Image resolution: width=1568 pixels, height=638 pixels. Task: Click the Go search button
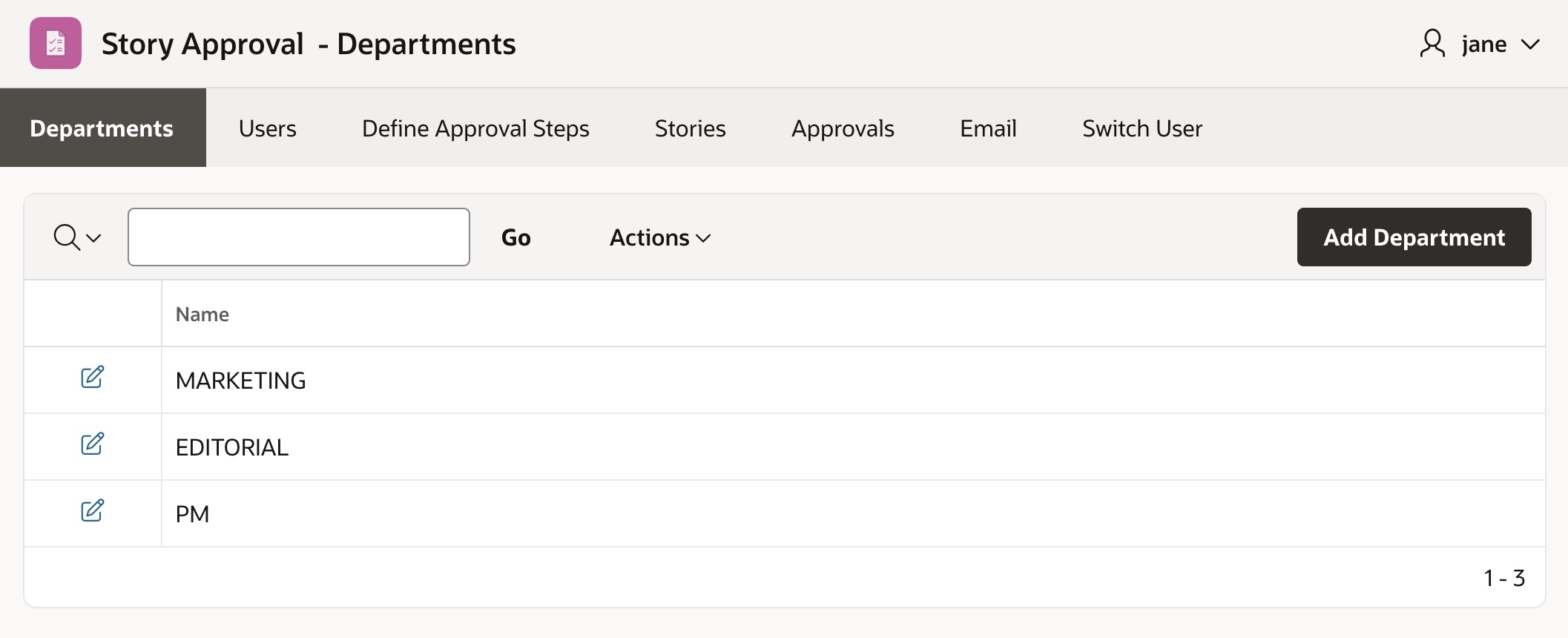[515, 237]
